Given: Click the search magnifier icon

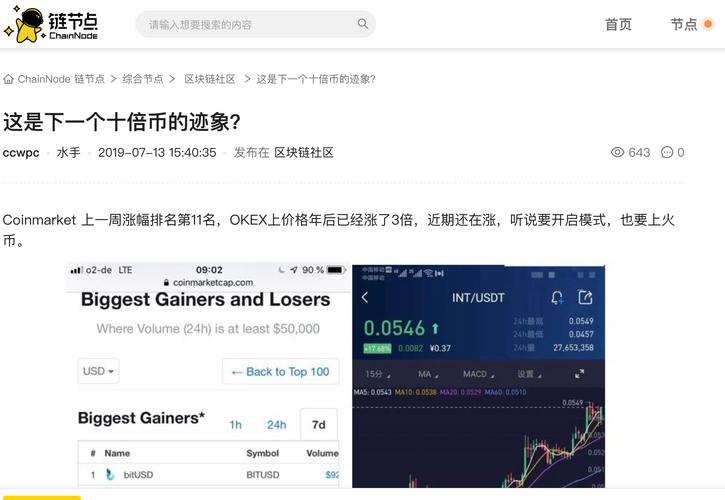Looking at the screenshot, I should click(362, 24).
